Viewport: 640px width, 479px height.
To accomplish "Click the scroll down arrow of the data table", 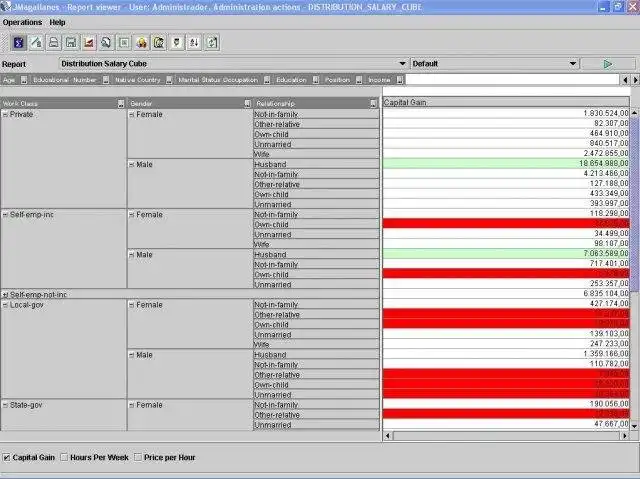I will coord(634,426).
